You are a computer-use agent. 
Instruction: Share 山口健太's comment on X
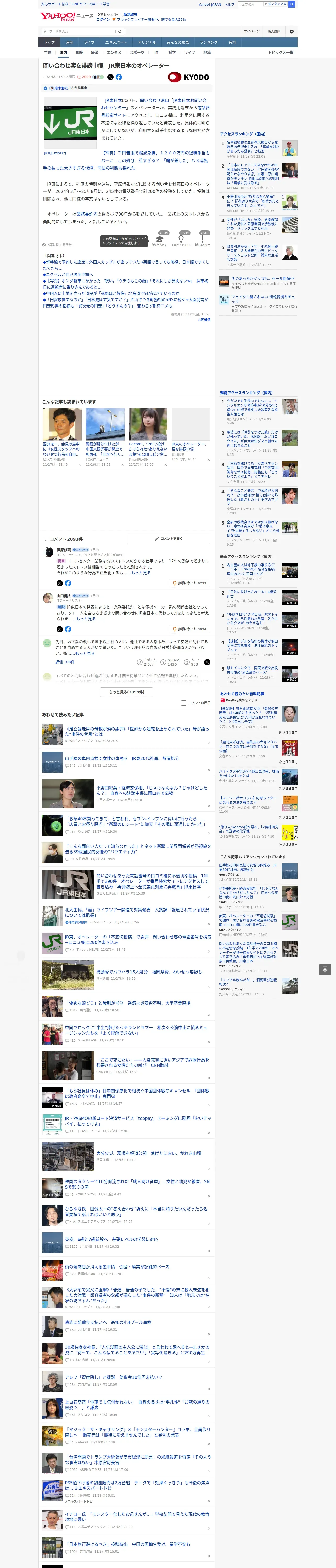tap(59, 629)
